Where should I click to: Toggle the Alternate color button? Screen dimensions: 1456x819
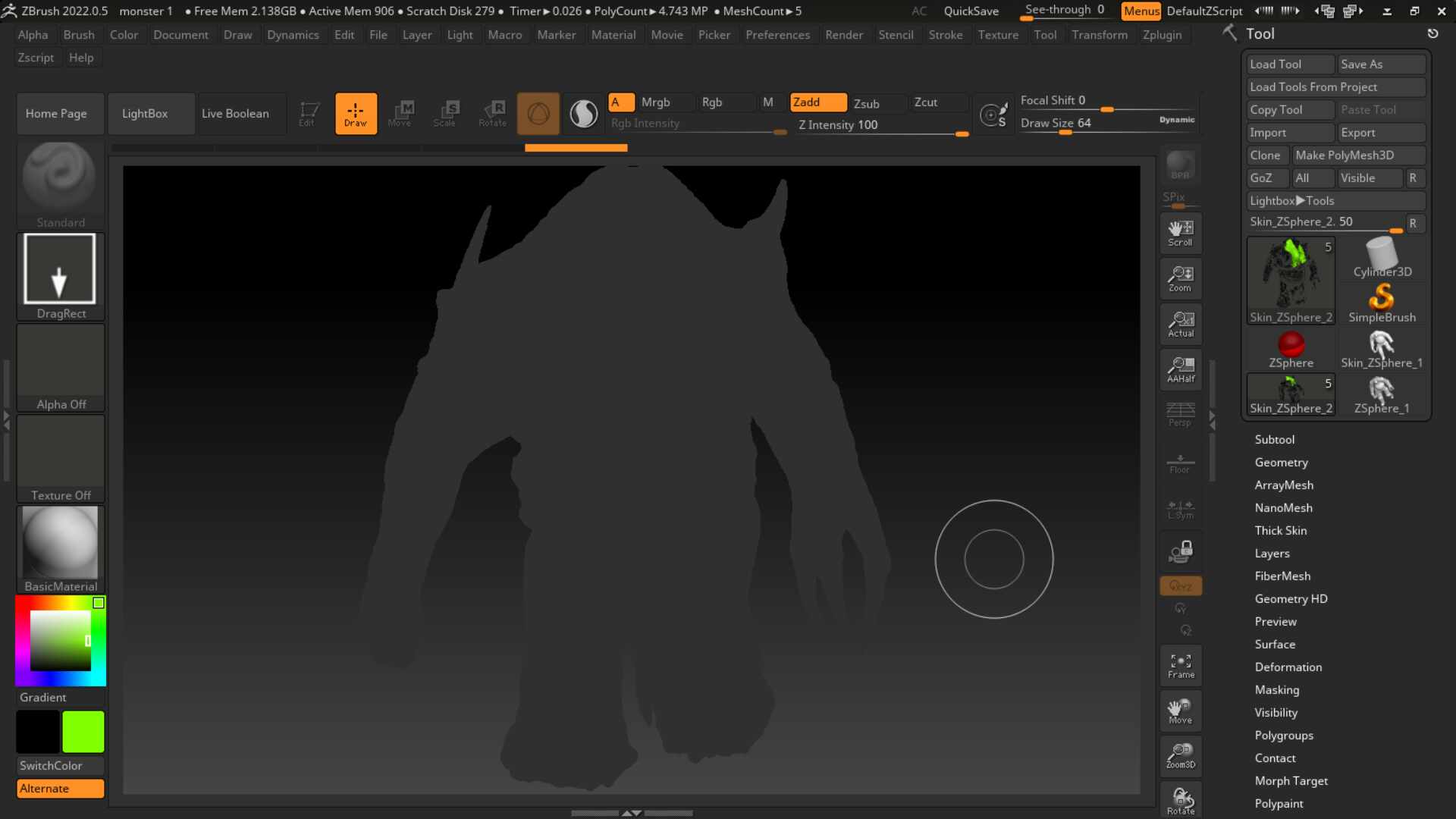coord(61,789)
